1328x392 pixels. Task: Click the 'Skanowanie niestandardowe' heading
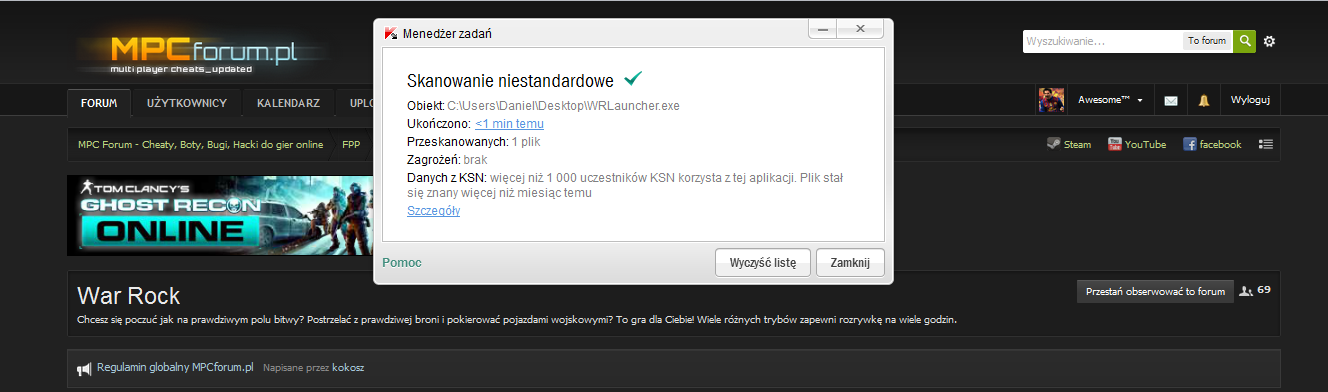coord(511,80)
